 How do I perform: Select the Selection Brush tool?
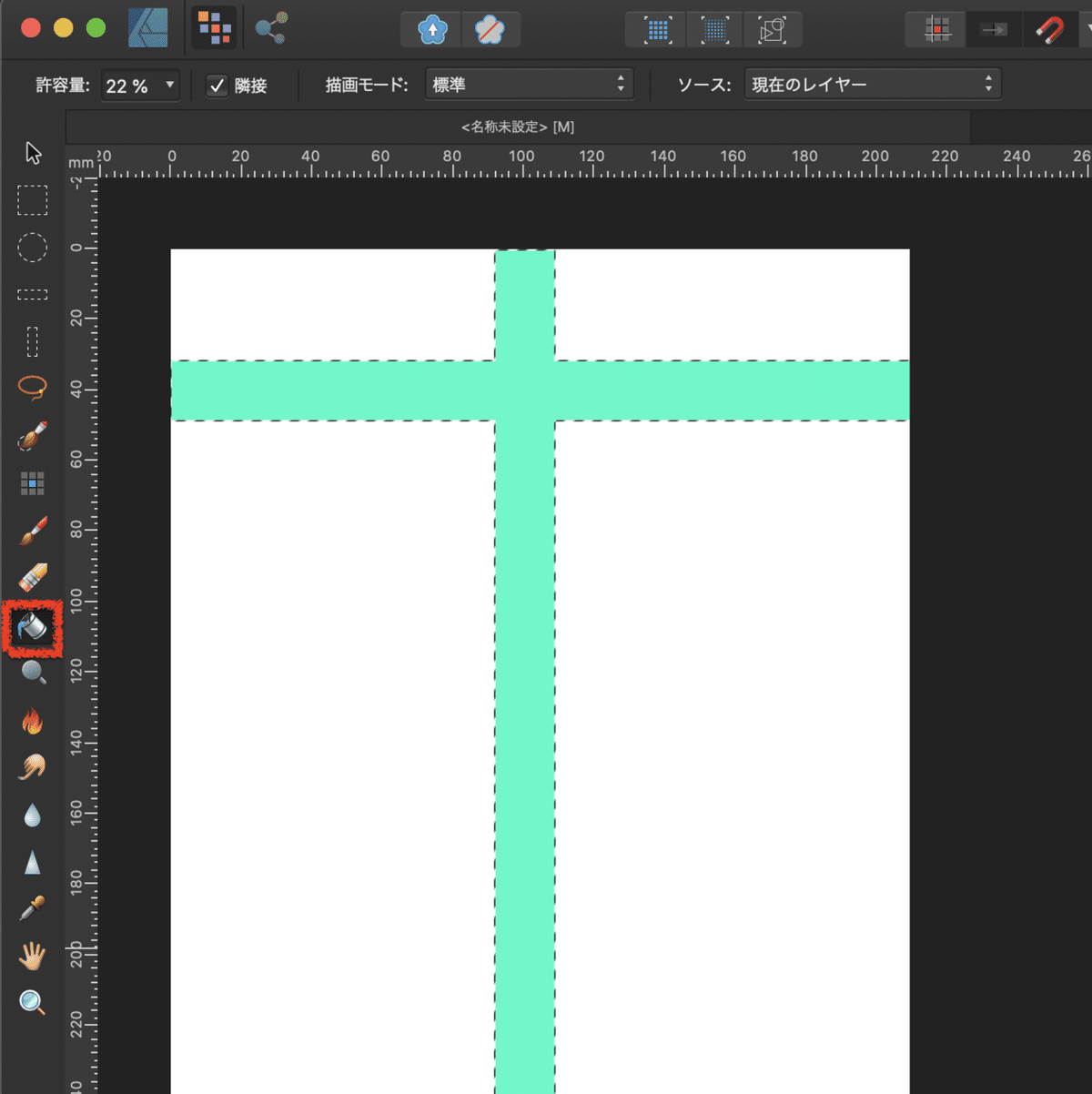33,436
